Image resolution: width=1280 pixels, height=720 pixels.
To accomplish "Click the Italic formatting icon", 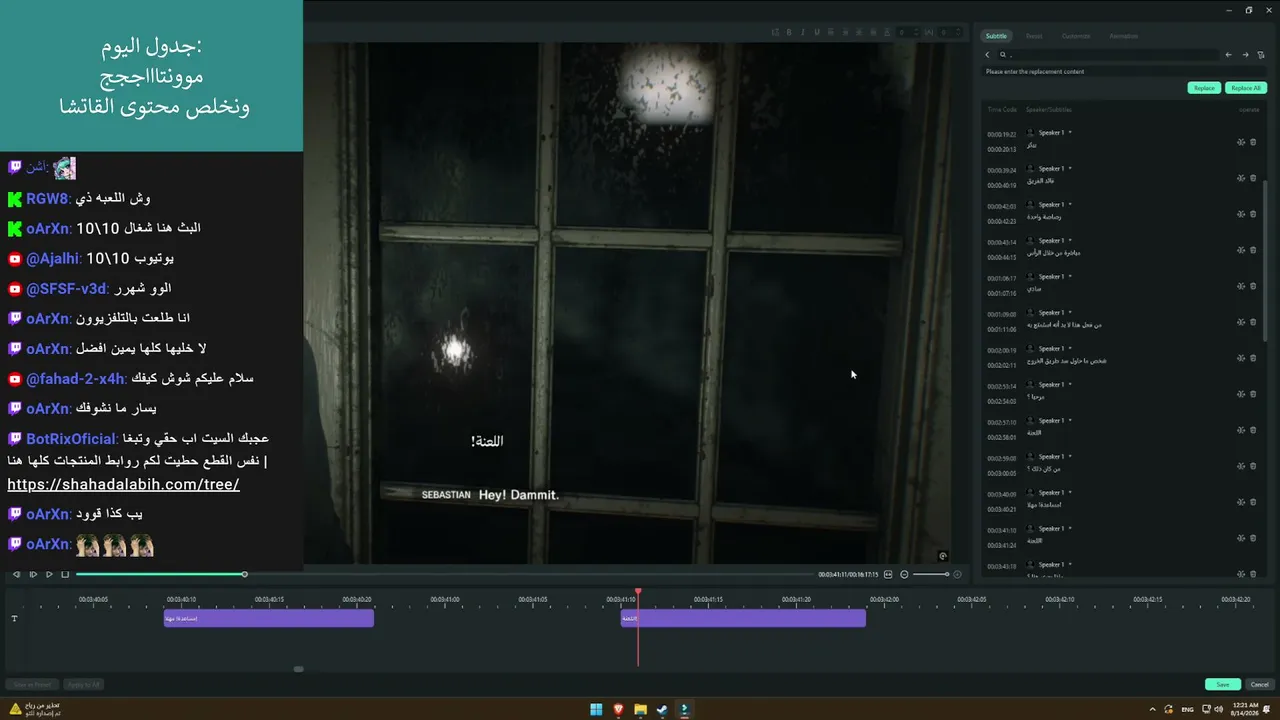I will [803, 32].
